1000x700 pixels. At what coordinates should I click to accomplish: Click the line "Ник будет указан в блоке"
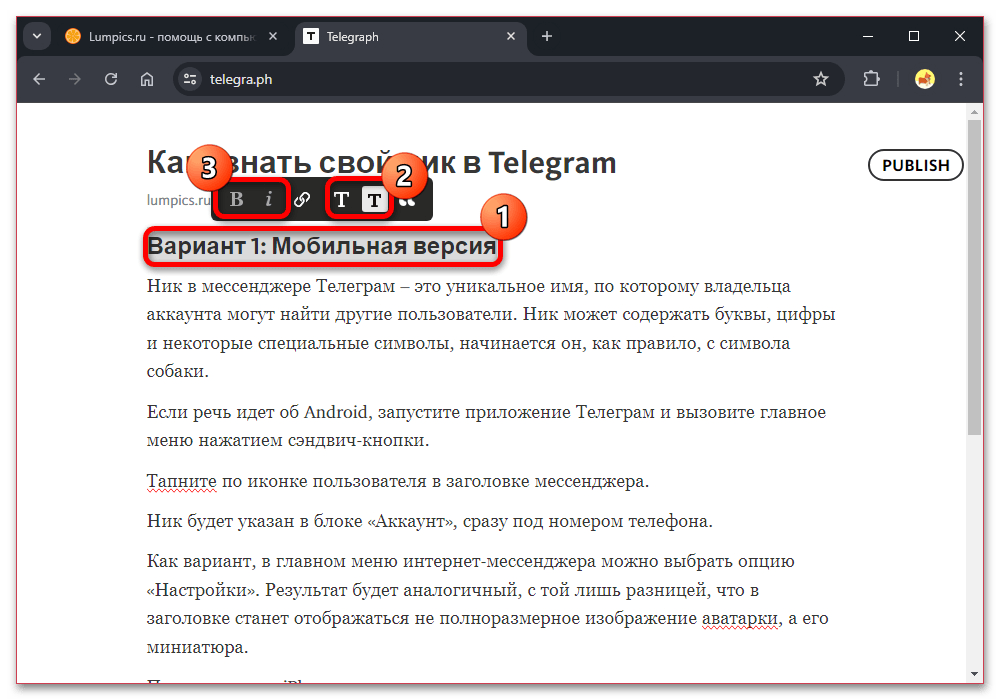[x=430, y=521]
